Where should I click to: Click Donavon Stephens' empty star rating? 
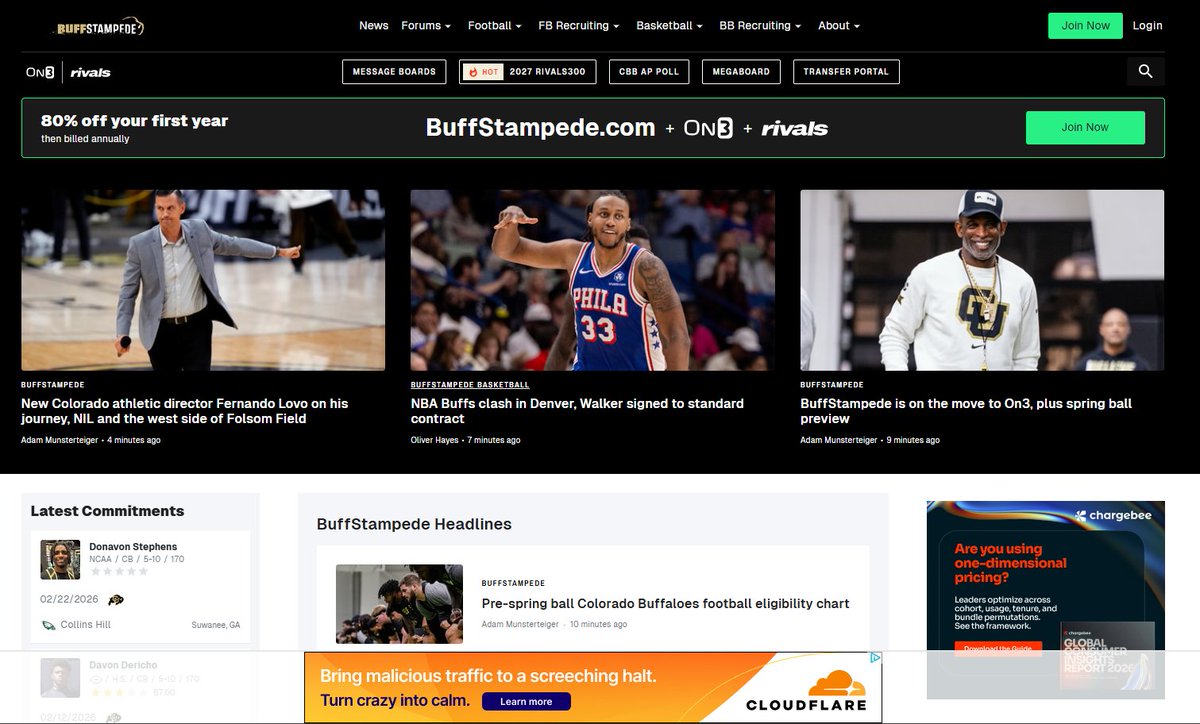click(x=119, y=572)
